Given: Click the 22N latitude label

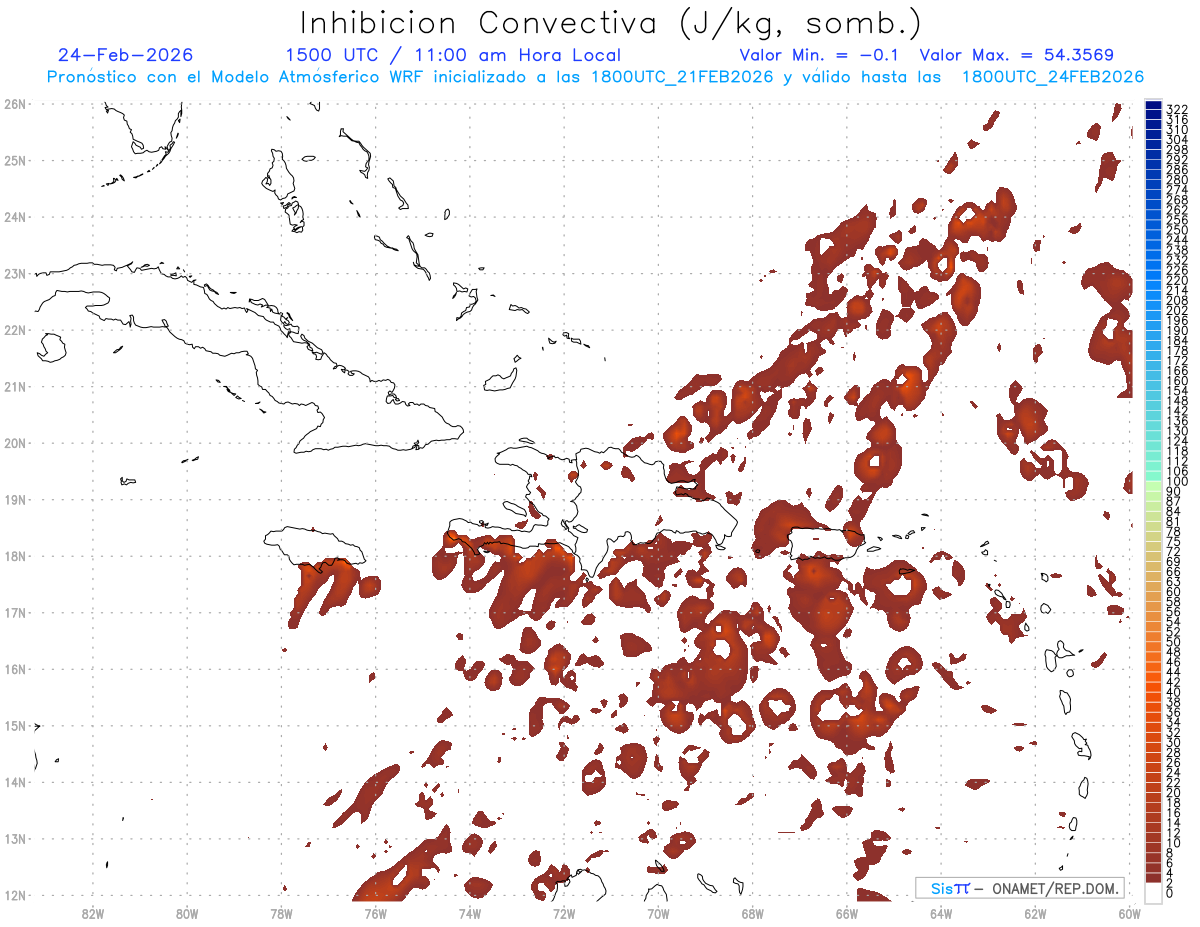Looking at the screenshot, I should click(x=15, y=330).
